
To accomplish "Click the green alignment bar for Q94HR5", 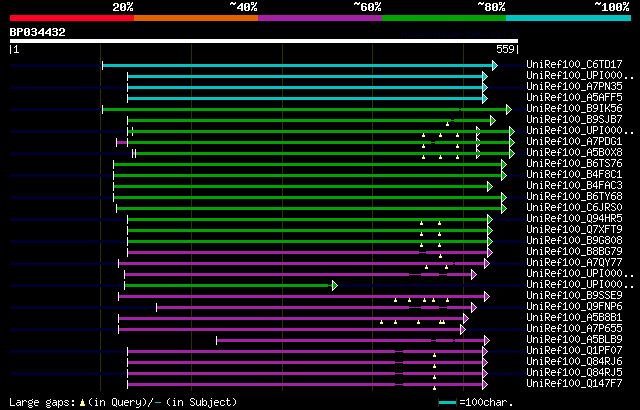I will click(307, 219).
